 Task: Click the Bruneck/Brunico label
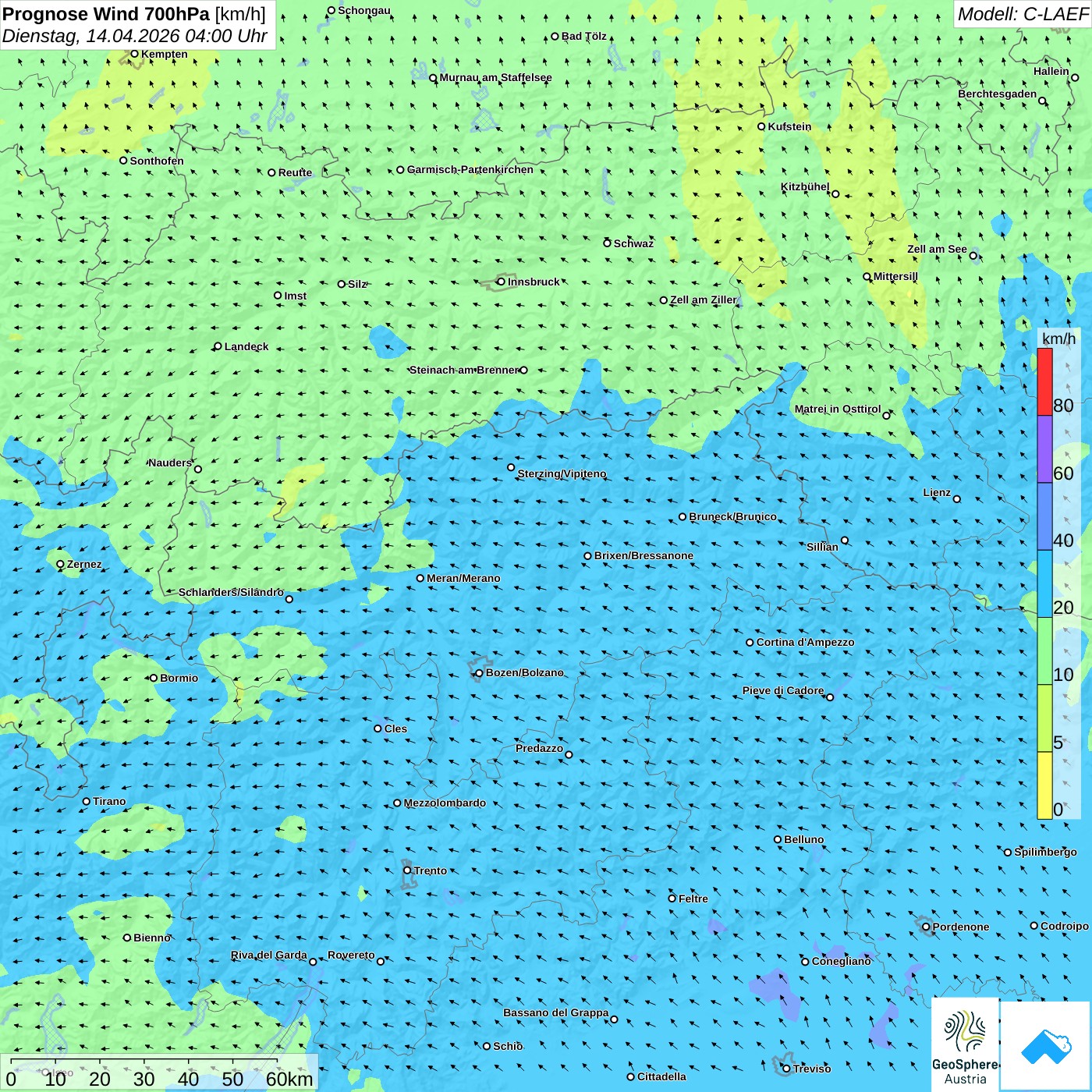click(732, 516)
